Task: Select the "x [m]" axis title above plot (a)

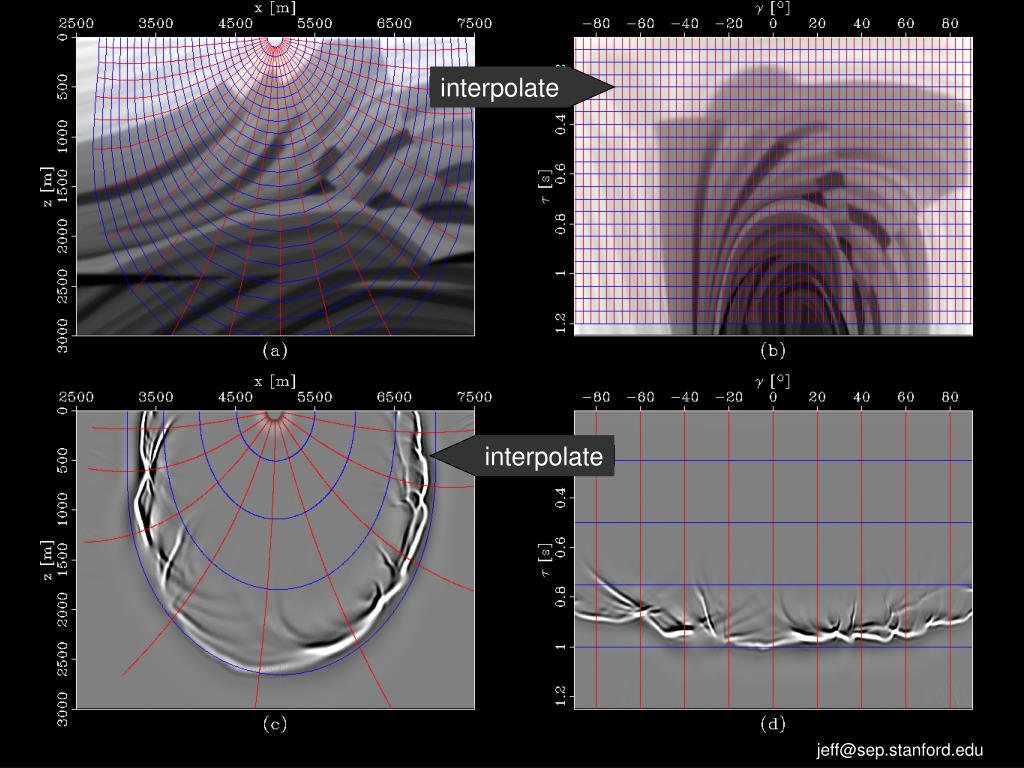Action: [x=275, y=8]
